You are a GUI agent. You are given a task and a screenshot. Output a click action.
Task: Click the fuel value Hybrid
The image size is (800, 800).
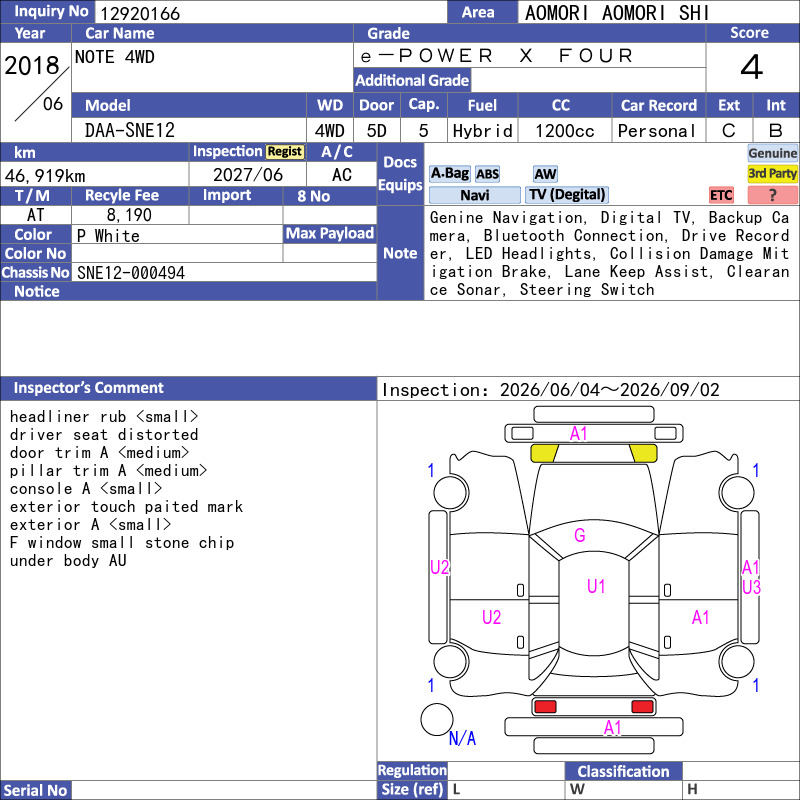click(x=482, y=131)
